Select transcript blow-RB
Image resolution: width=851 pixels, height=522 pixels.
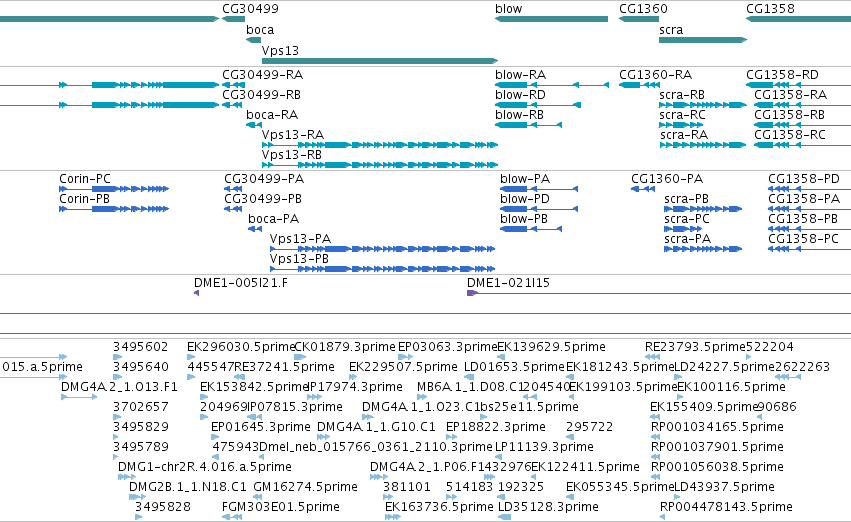click(528, 125)
